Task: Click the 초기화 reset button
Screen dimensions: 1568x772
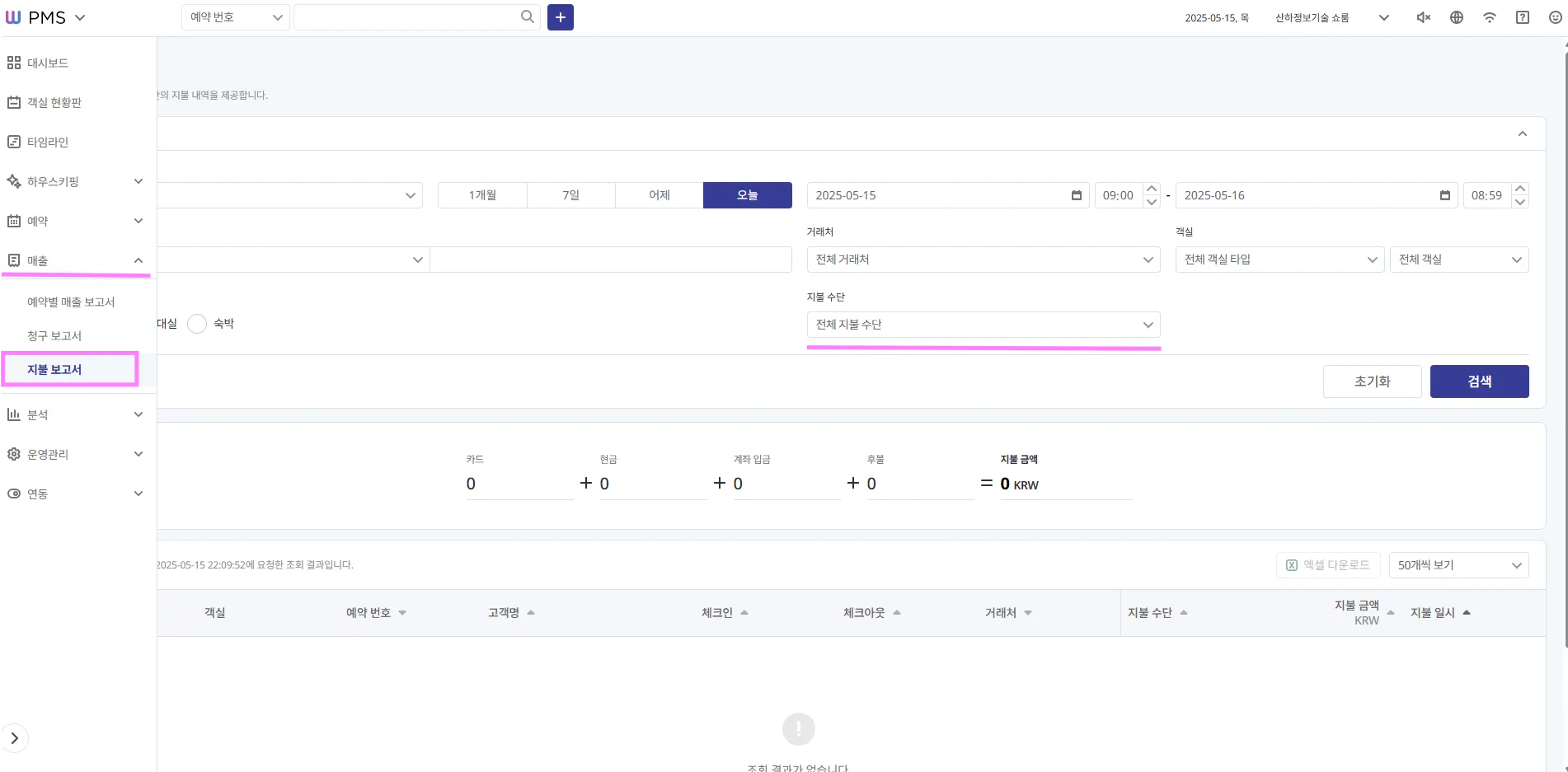Action: [x=1373, y=381]
